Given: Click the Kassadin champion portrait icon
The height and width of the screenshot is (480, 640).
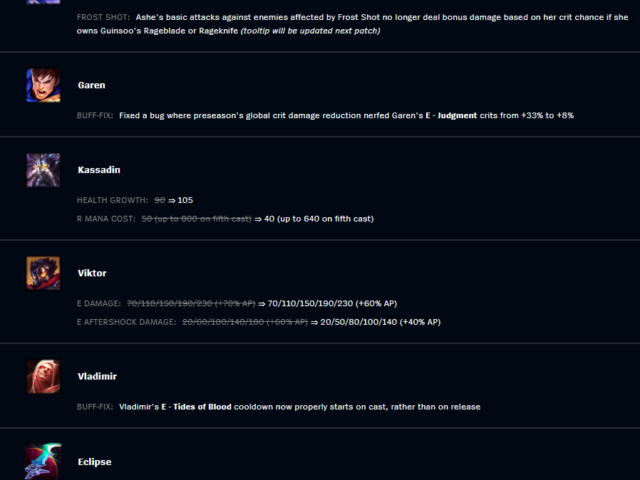Looking at the screenshot, I should [x=43, y=170].
